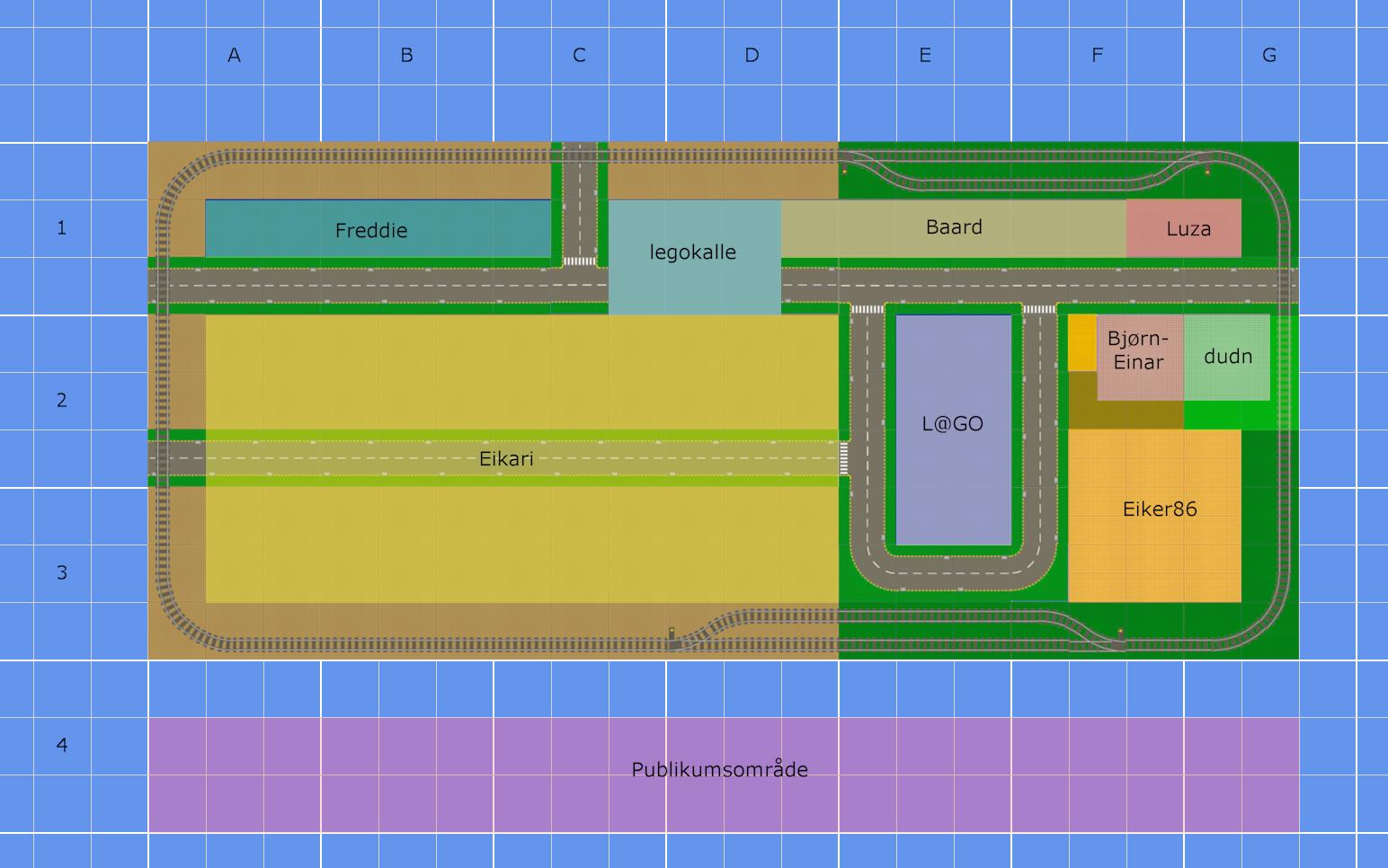1388x868 pixels.
Task: Click the legokalle area block
Action: pyautogui.click(x=695, y=257)
